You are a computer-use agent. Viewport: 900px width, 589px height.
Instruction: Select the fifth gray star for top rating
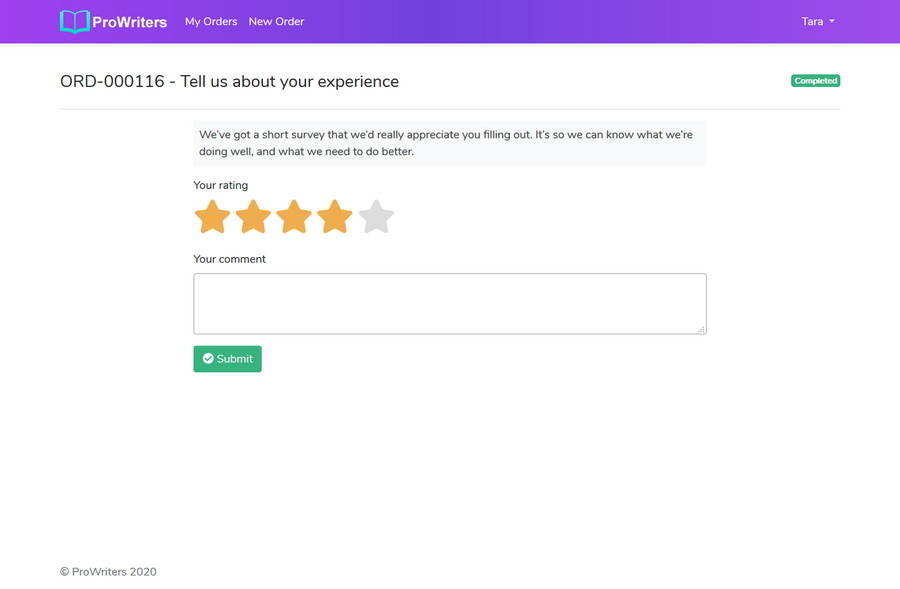[376, 216]
